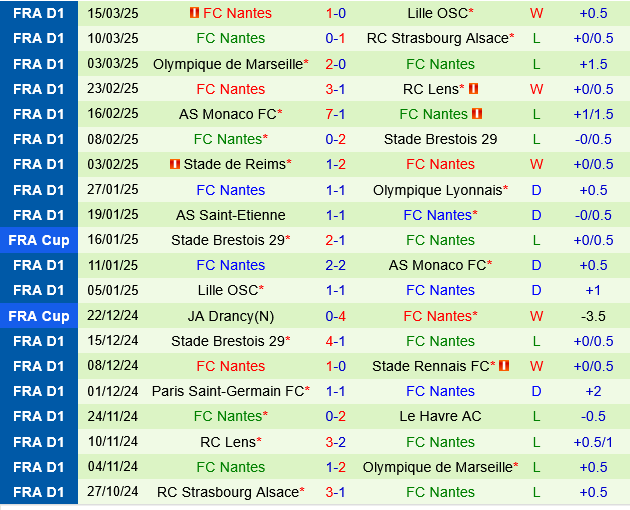630x510 pixels.
Task: View AS Saint-Etienne team page
Action: point(230,215)
